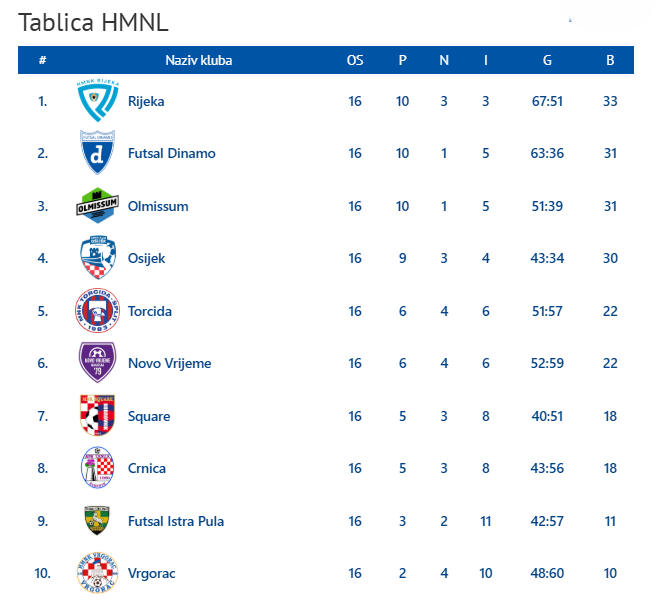Click the Crnica club logo
This screenshot has width=658, height=600.
(x=98, y=468)
